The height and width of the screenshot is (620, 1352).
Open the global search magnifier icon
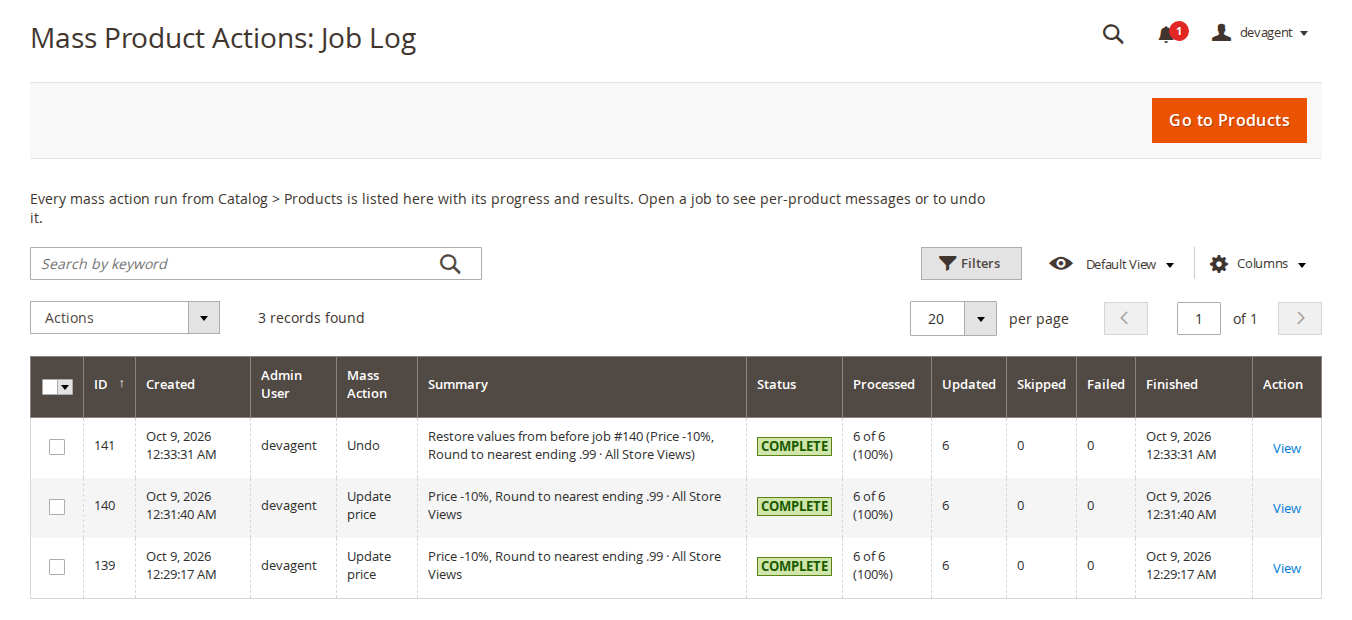pyautogui.click(x=1113, y=34)
